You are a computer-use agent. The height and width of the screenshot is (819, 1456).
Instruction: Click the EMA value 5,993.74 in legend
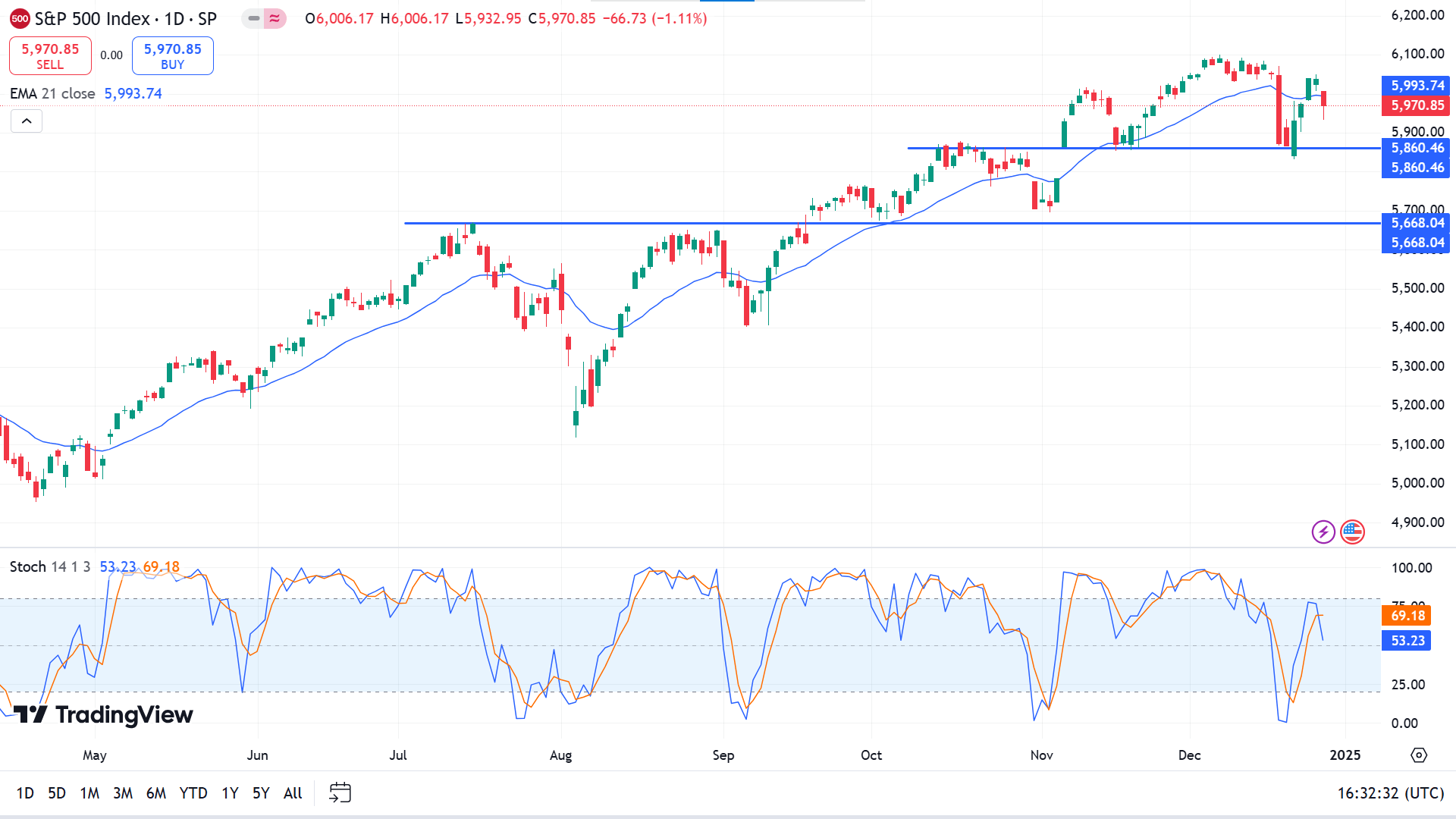(x=133, y=93)
